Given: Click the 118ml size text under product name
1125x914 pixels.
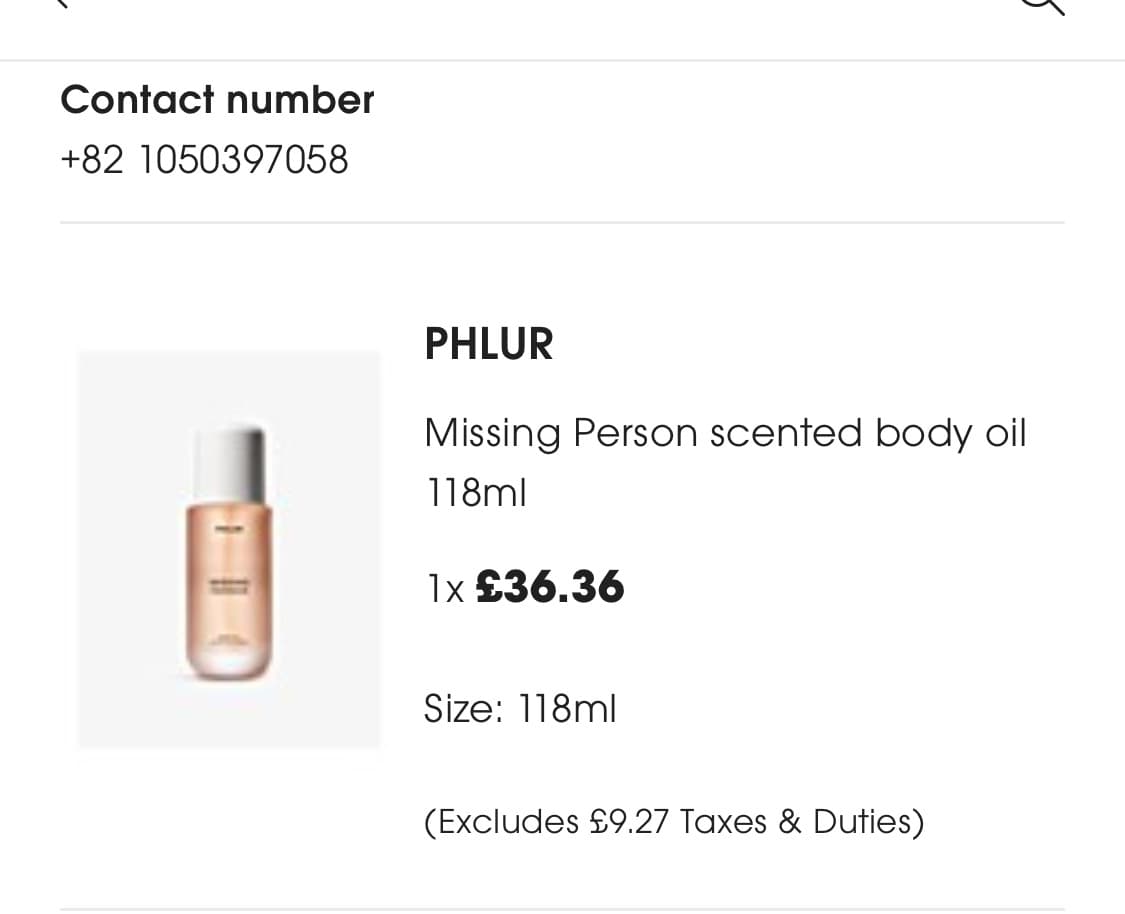Looking at the screenshot, I should point(475,491).
